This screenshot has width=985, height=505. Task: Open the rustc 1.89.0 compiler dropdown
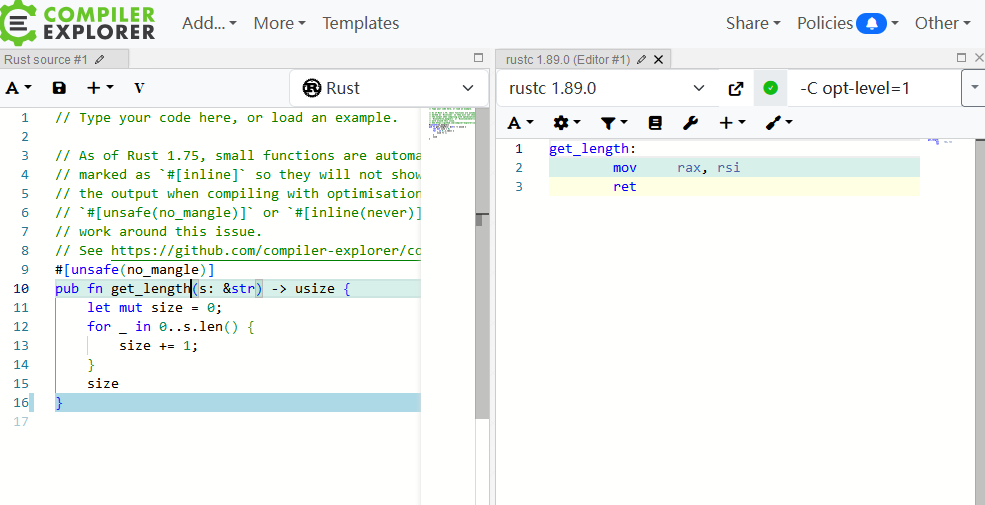click(607, 89)
